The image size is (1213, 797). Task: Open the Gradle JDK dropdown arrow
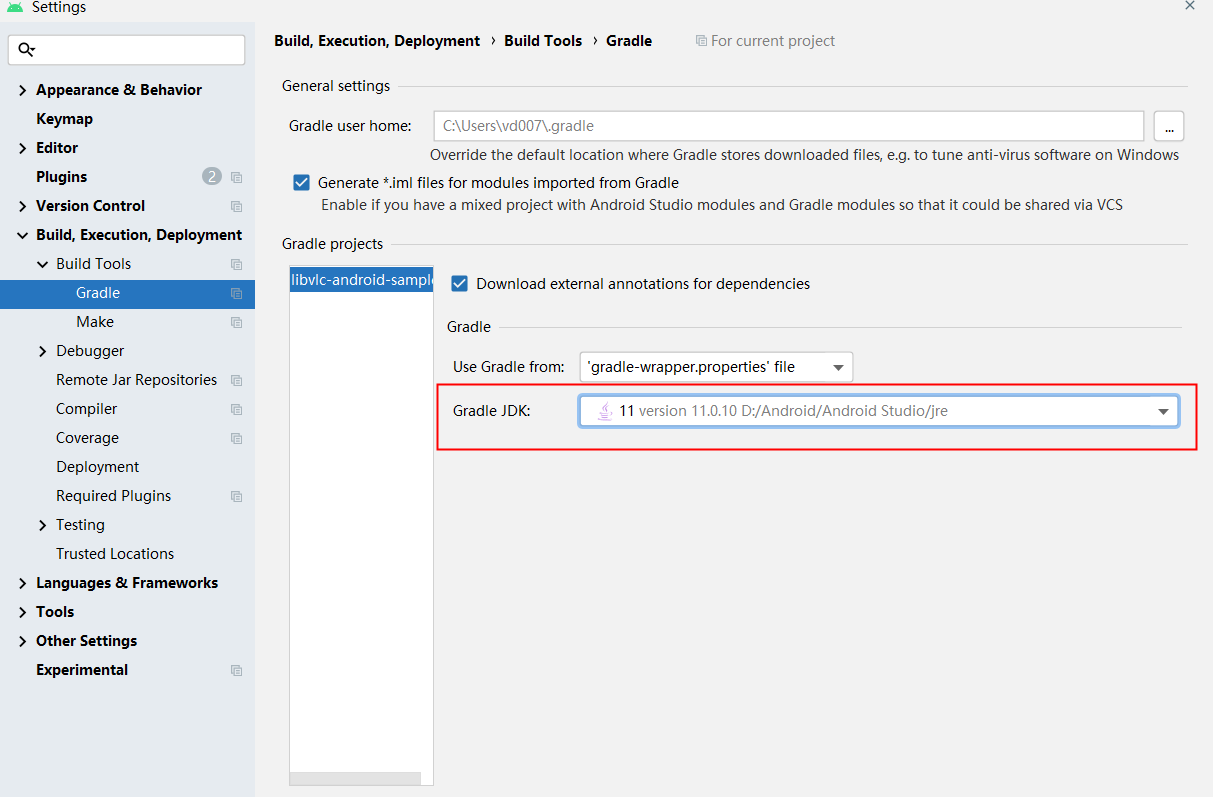click(x=1163, y=411)
